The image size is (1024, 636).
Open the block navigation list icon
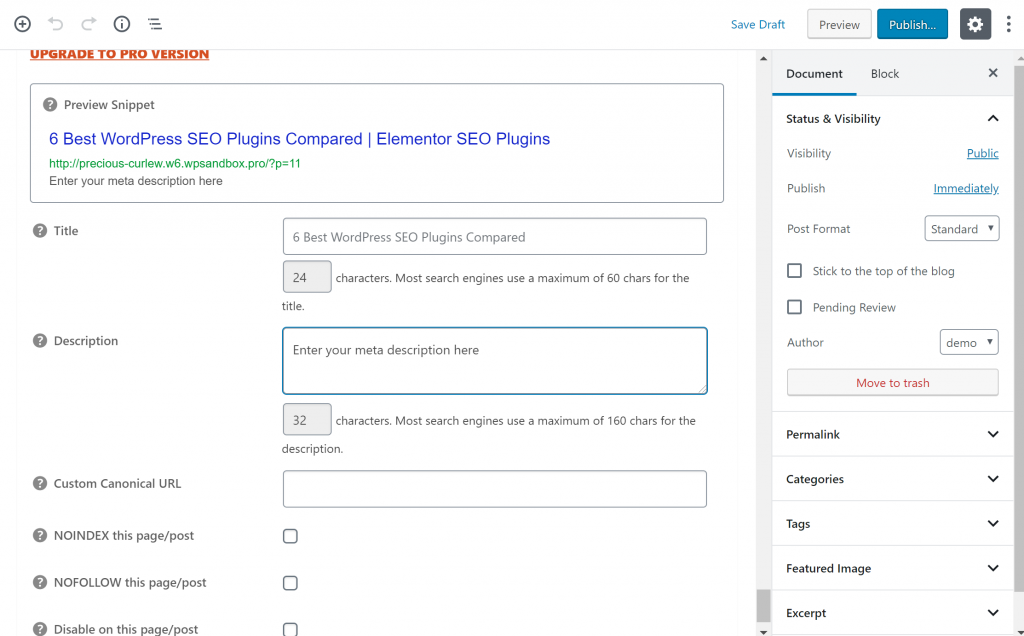pyautogui.click(x=155, y=24)
